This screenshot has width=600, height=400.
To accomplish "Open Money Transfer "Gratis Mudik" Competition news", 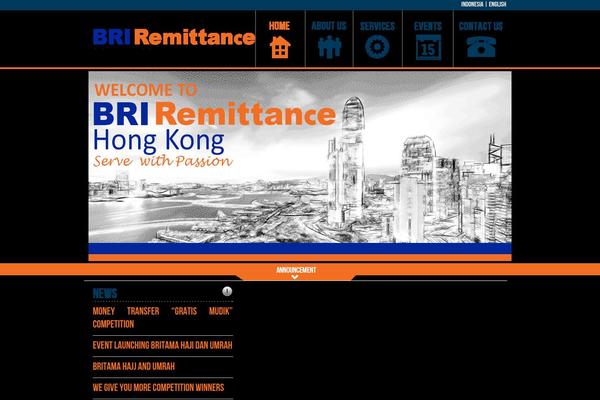I will pos(163,317).
